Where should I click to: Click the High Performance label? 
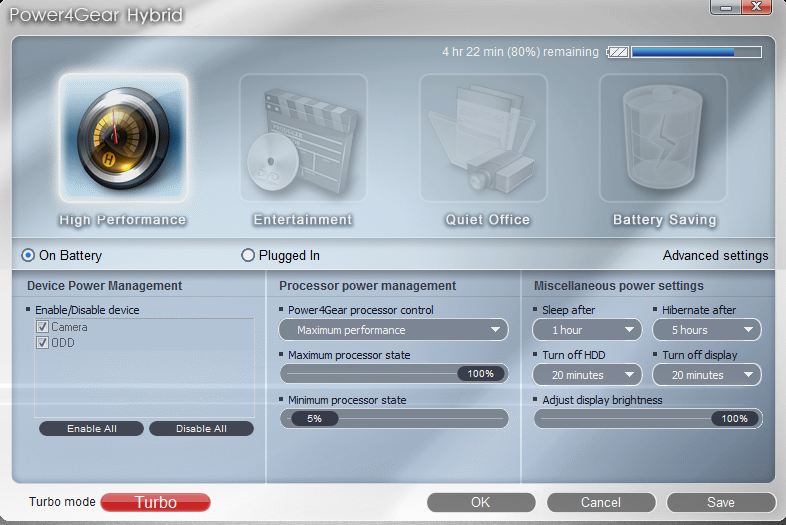123,220
